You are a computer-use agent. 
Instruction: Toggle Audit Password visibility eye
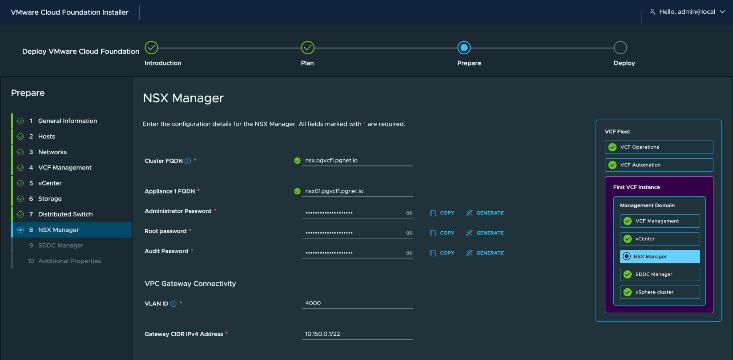click(x=409, y=253)
